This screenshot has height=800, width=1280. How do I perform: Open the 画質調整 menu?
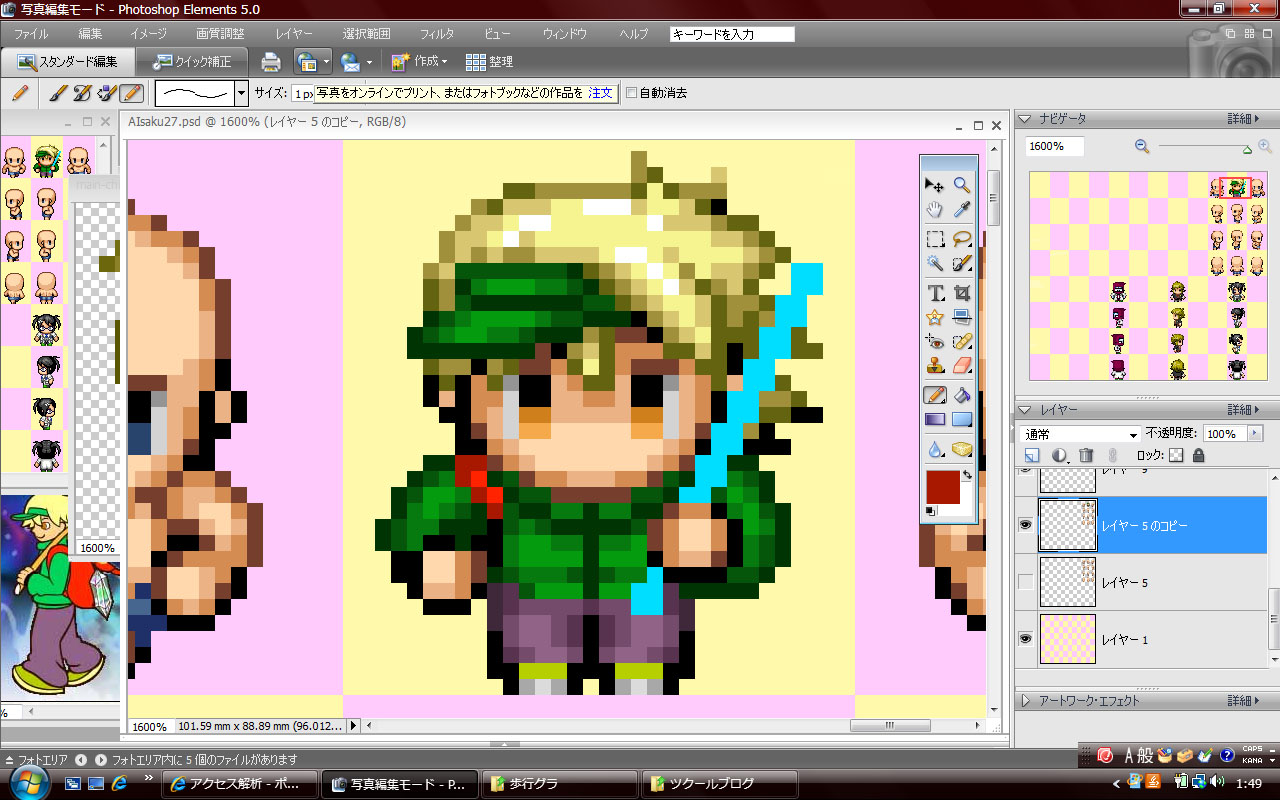[220, 34]
